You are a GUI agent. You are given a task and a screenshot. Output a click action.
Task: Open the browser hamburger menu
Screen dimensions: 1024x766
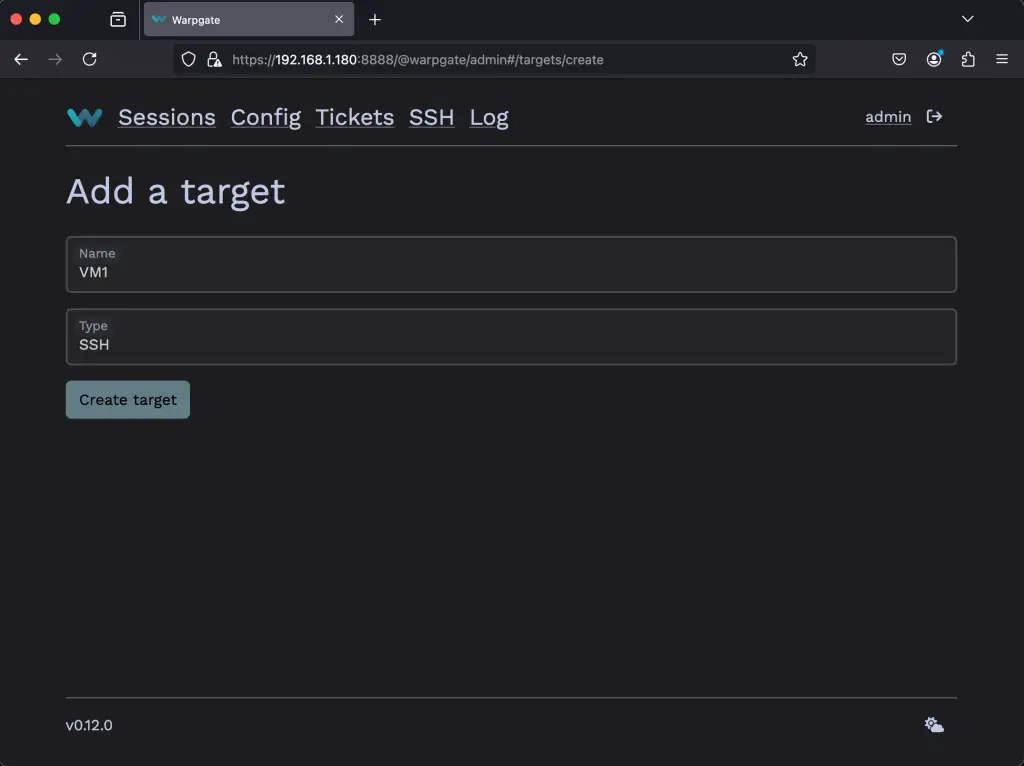(x=1002, y=59)
